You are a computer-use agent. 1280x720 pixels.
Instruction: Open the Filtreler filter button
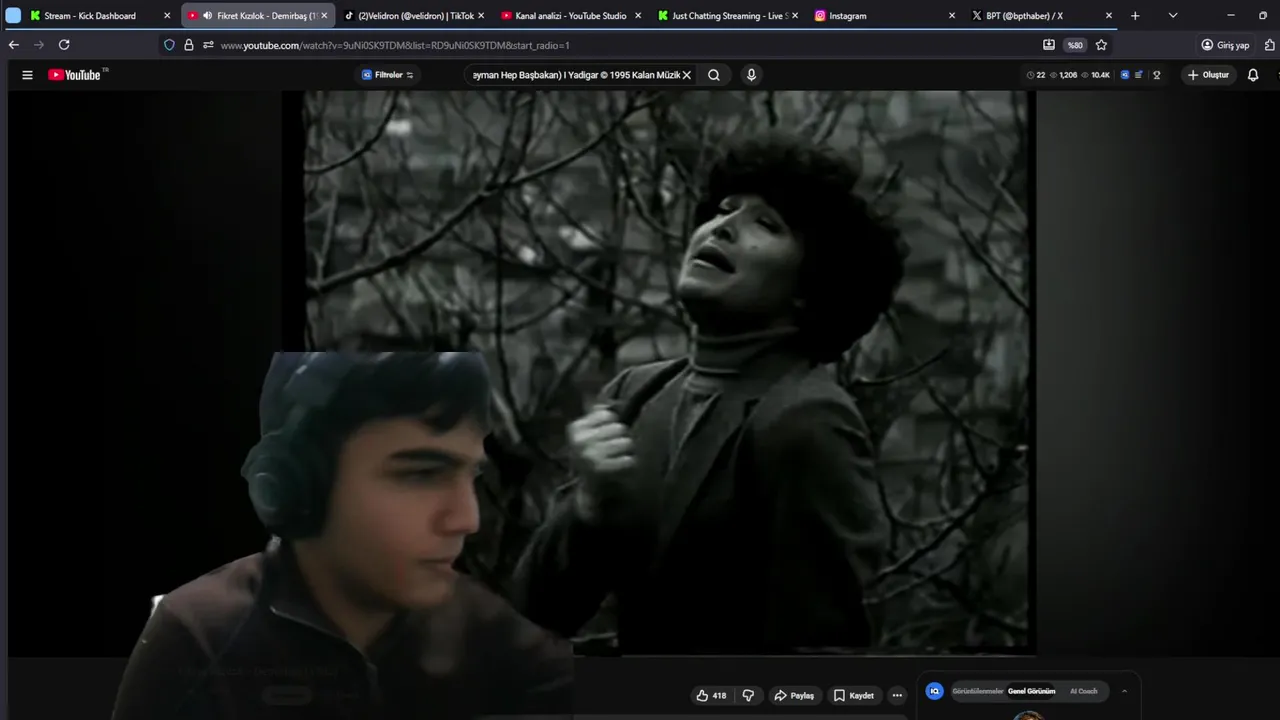(387, 75)
